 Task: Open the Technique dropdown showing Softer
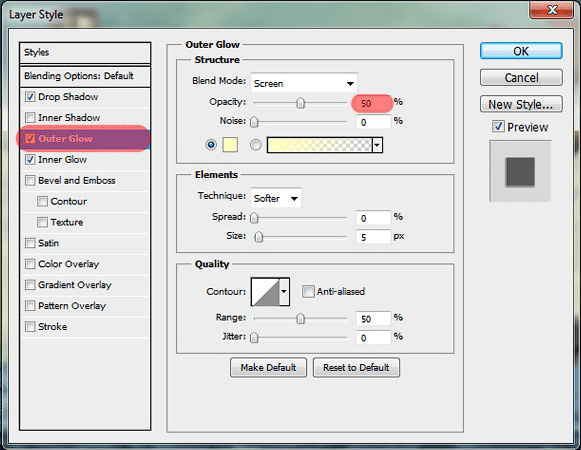tap(276, 198)
